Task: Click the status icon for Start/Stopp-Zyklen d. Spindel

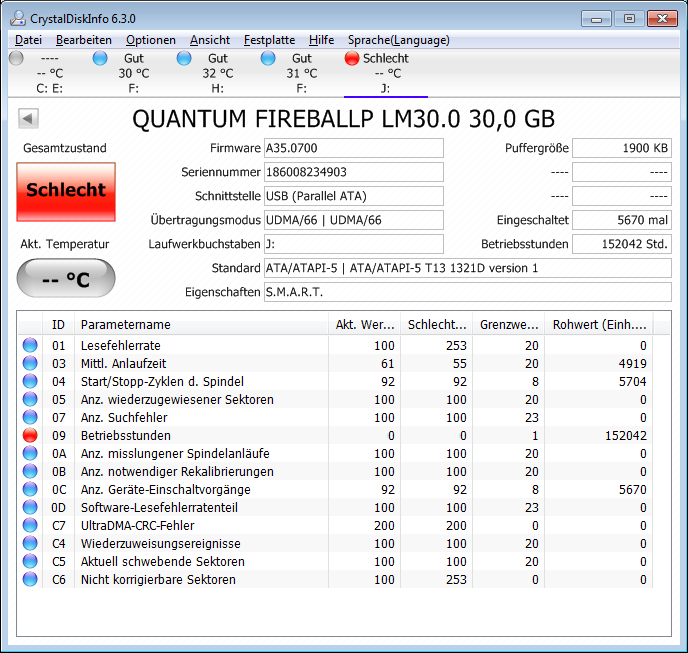Action: [x=30, y=381]
